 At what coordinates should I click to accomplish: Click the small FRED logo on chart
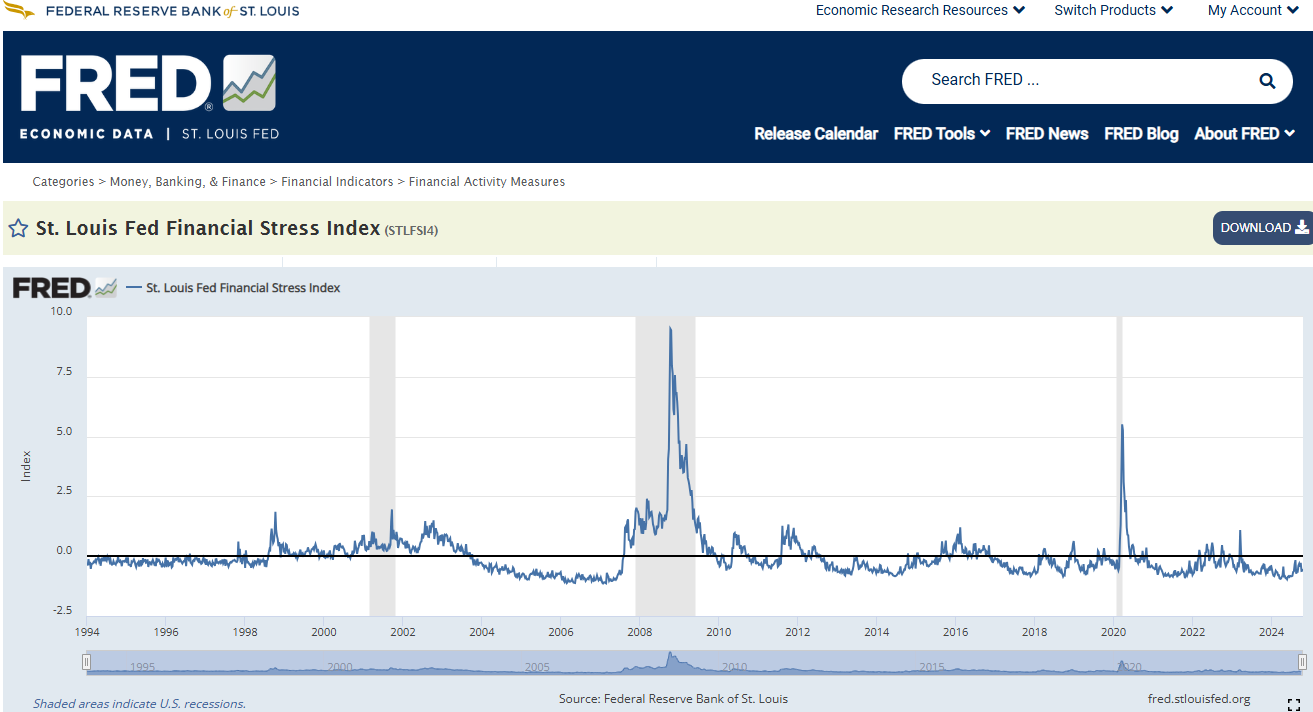[x=64, y=288]
